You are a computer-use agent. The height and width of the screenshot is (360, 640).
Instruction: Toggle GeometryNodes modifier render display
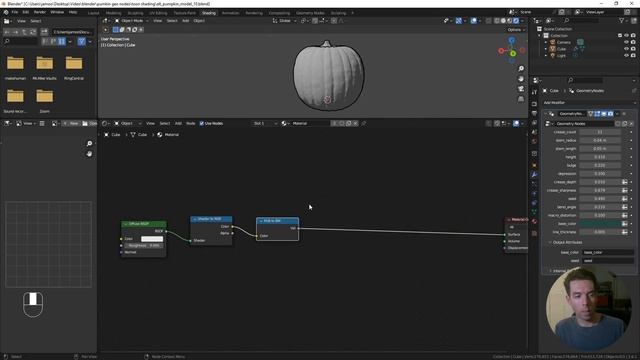click(x=610, y=114)
